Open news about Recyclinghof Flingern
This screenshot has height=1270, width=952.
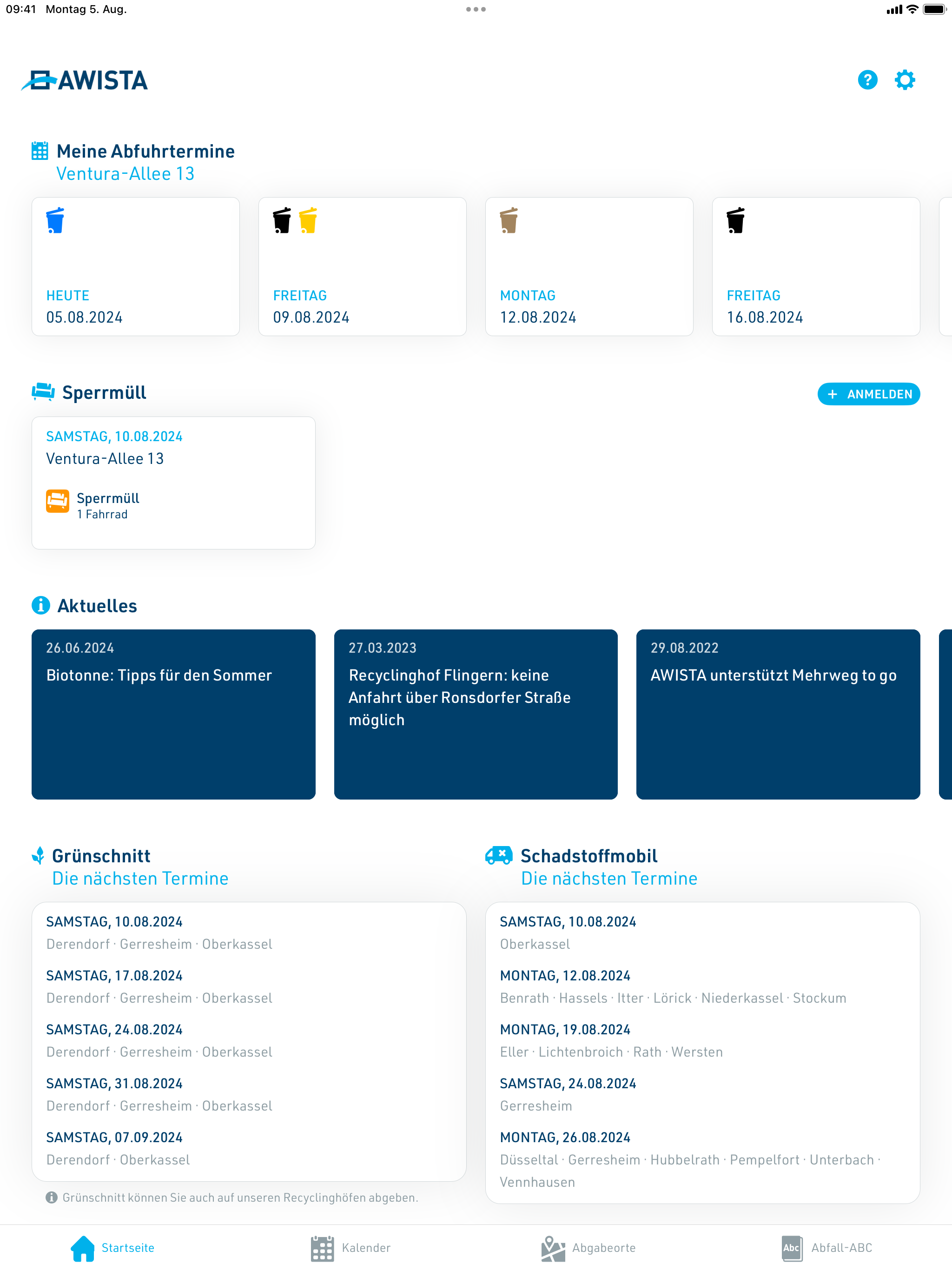point(476,714)
